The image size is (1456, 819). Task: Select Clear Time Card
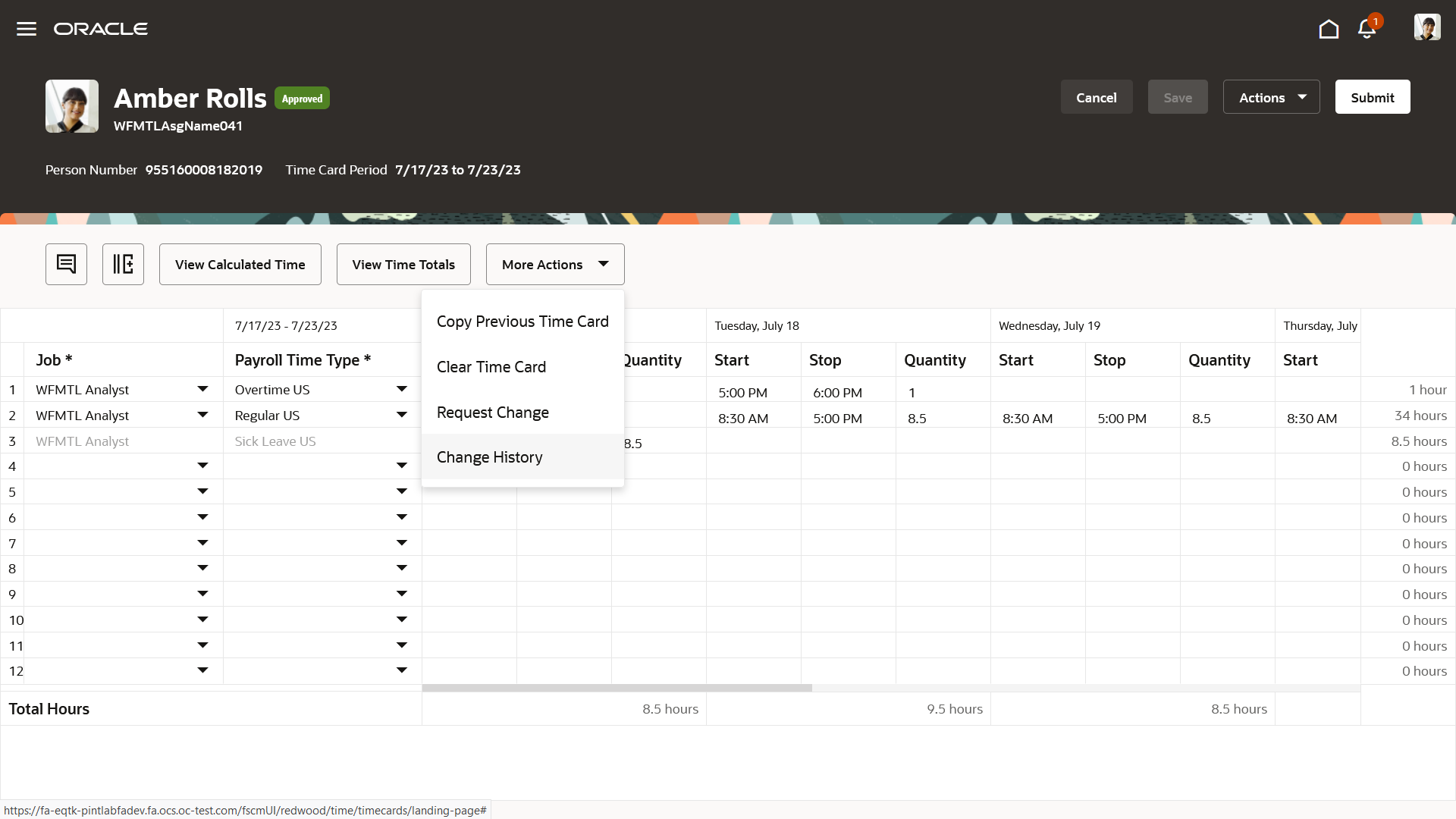click(491, 366)
